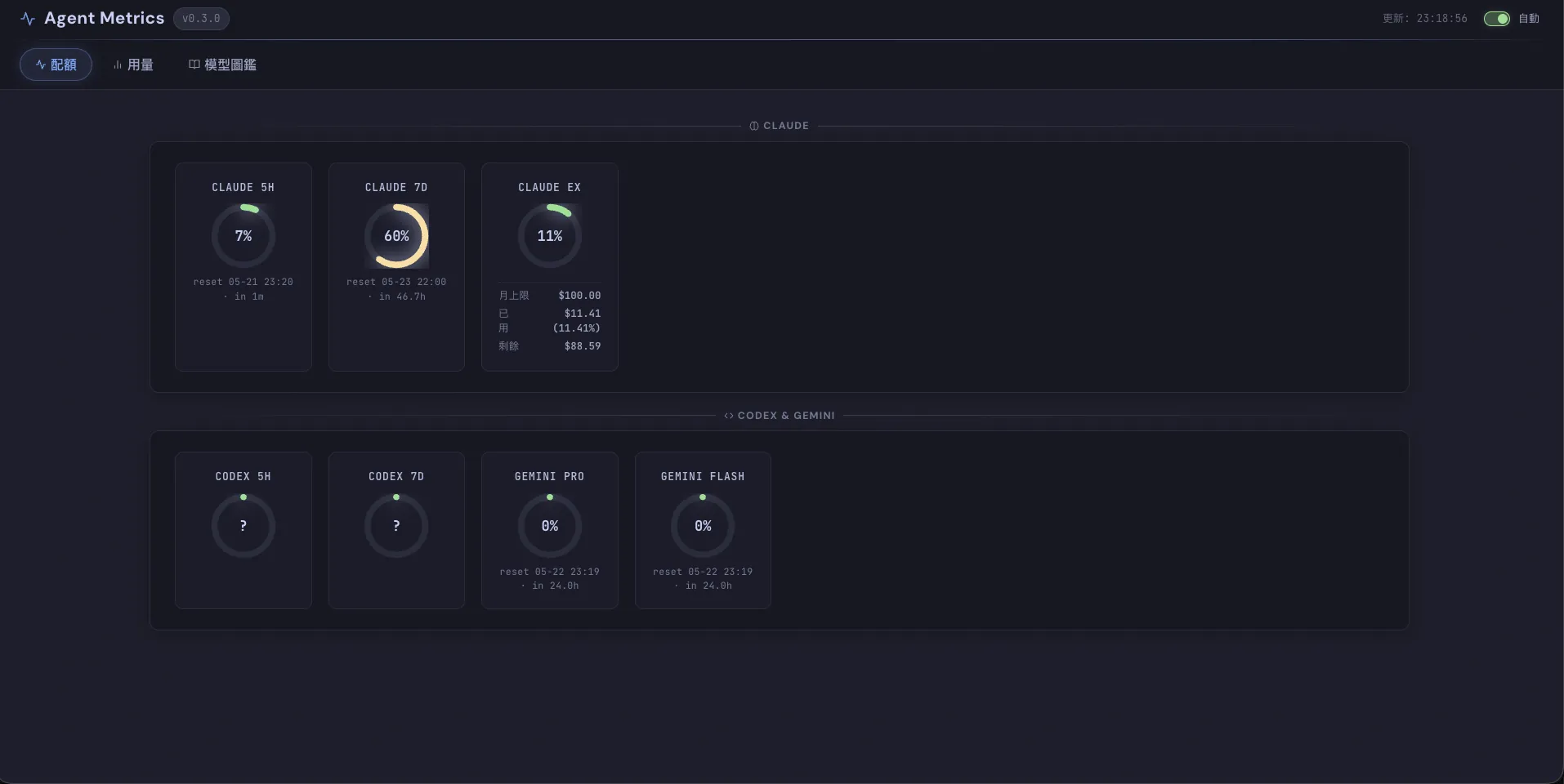This screenshot has width=1564, height=784.
Task: Select the CODEX 7D card title
Action: click(x=396, y=477)
